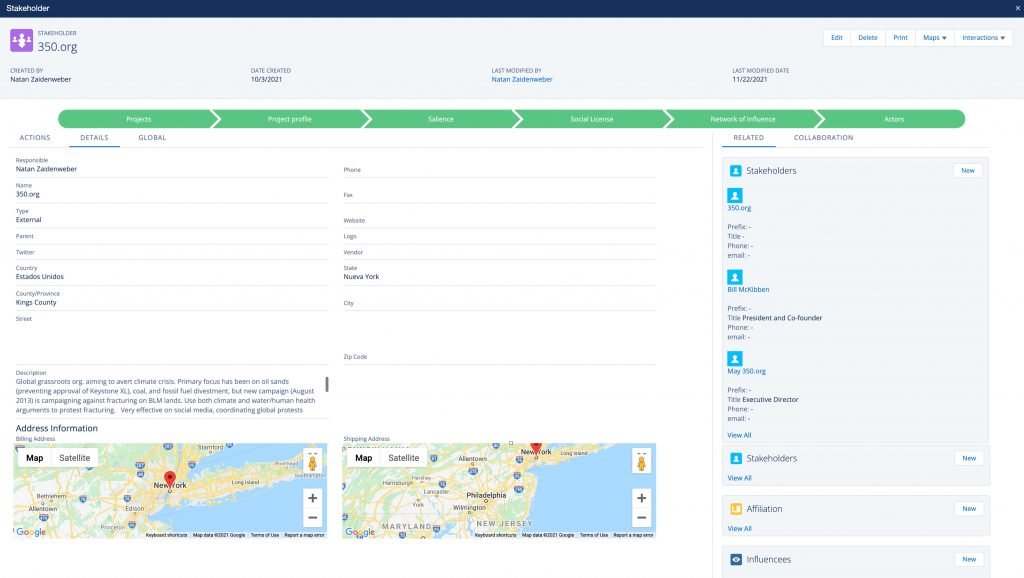Click the contact icon above May 350.org
Image resolution: width=1024 pixels, height=578 pixels.
coord(735,359)
